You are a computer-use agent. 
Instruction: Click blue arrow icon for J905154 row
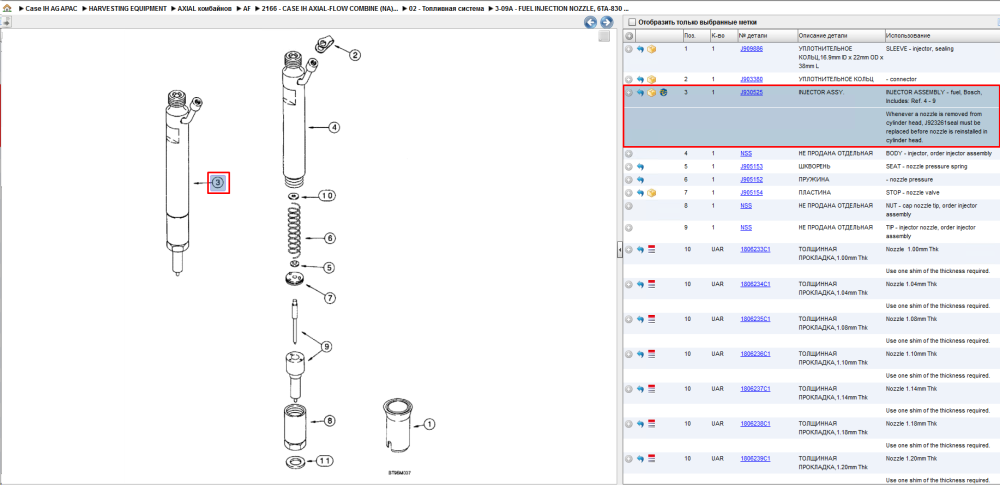pyautogui.click(x=640, y=192)
